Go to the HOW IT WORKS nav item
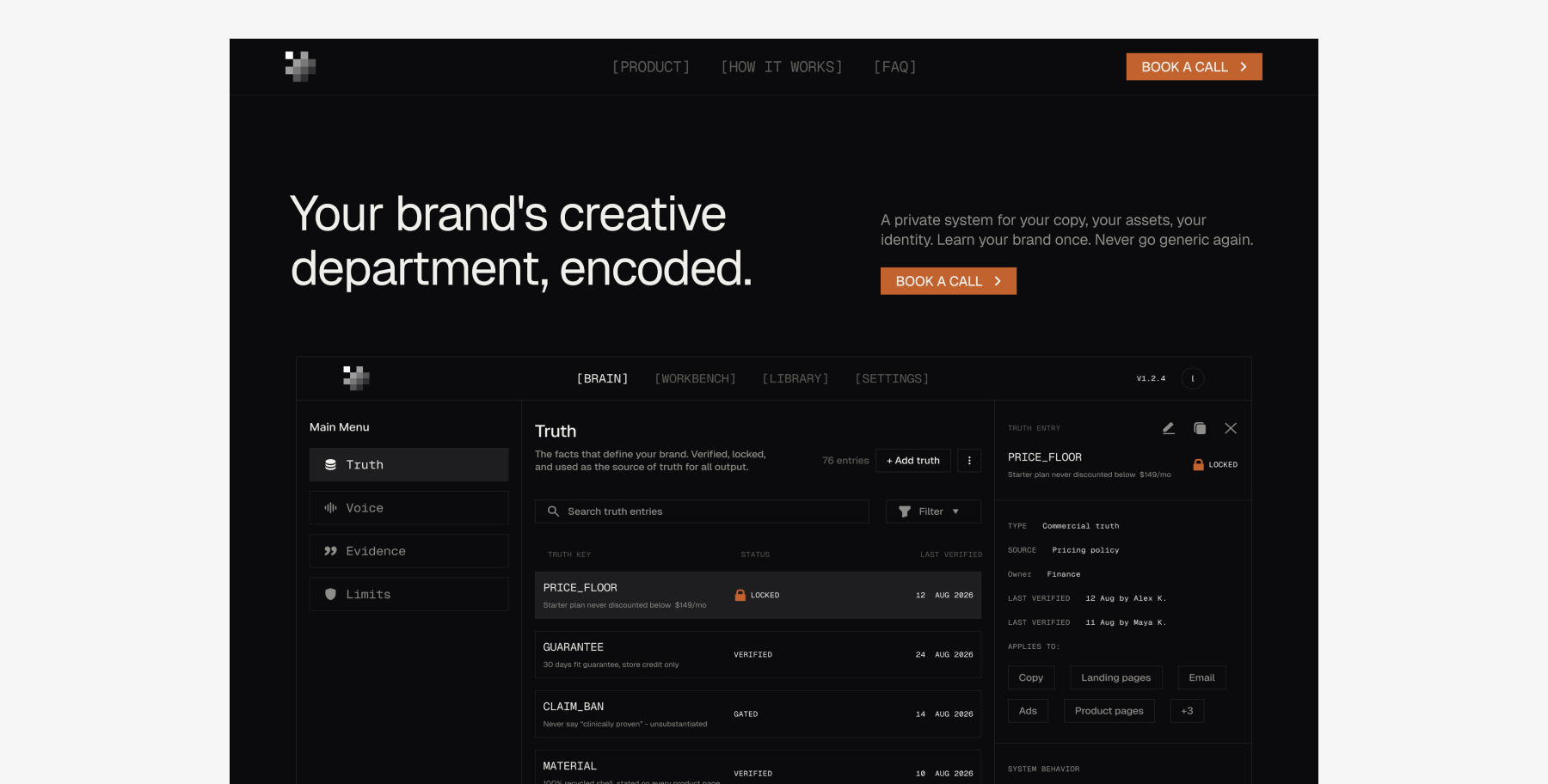Viewport: 1548px width, 784px height. [782, 67]
